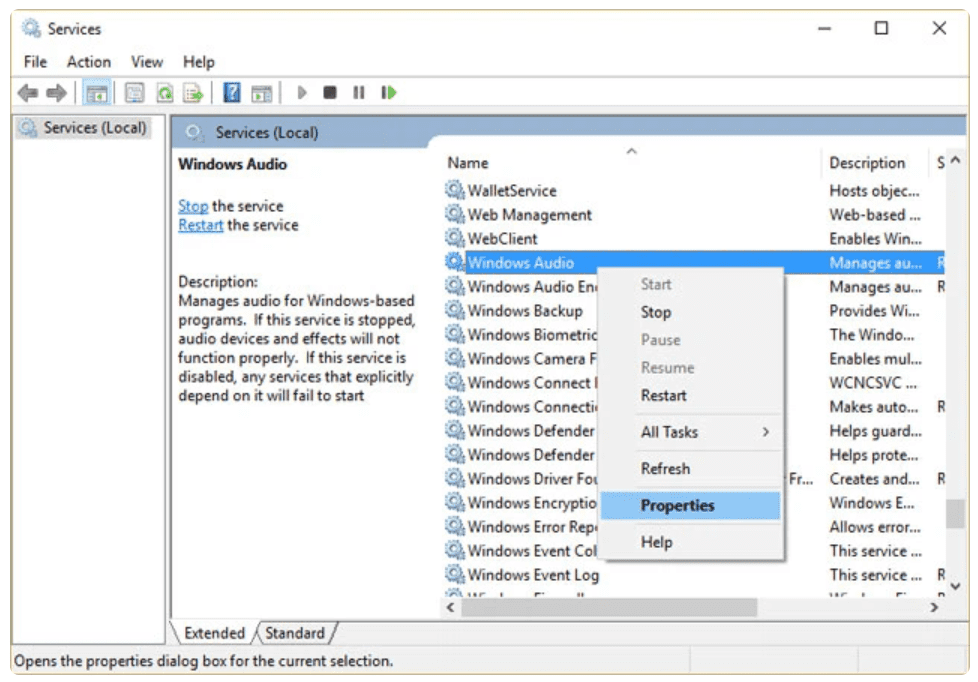Select Restart from the context menu

click(663, 396)
